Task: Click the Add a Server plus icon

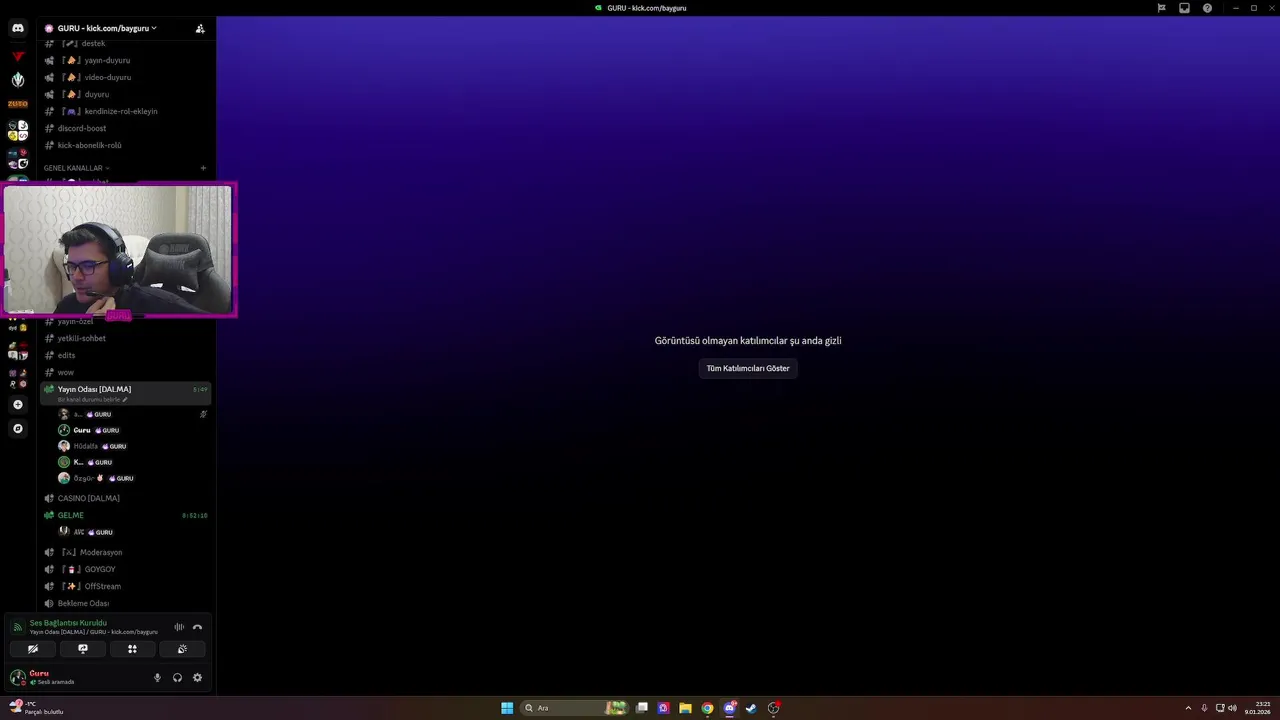Action: click(x=17, y=405)
